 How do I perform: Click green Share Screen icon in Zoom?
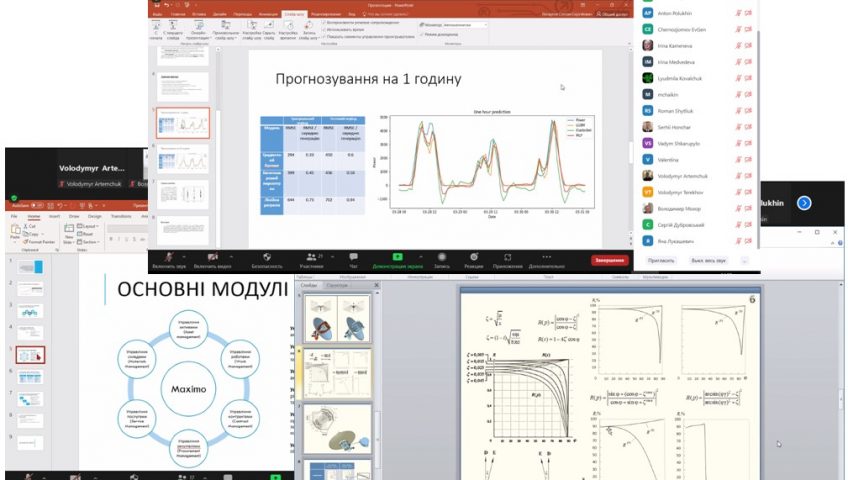pos(398,257)
